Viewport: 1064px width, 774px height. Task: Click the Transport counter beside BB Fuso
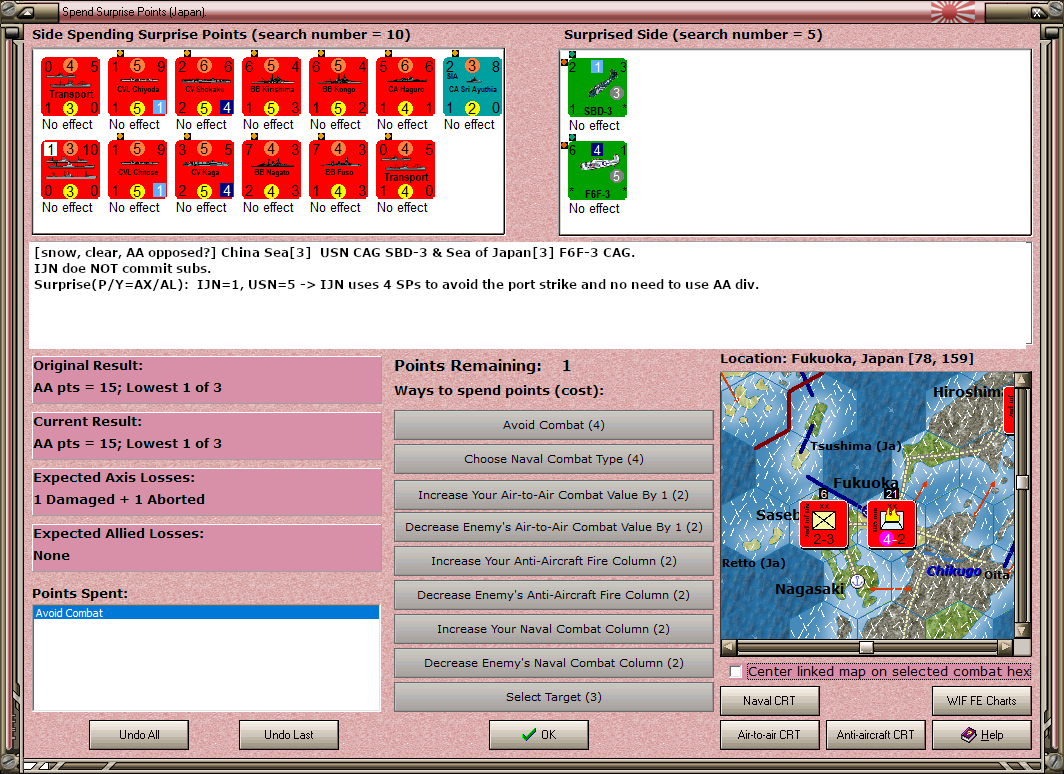(x=406, y=170)
